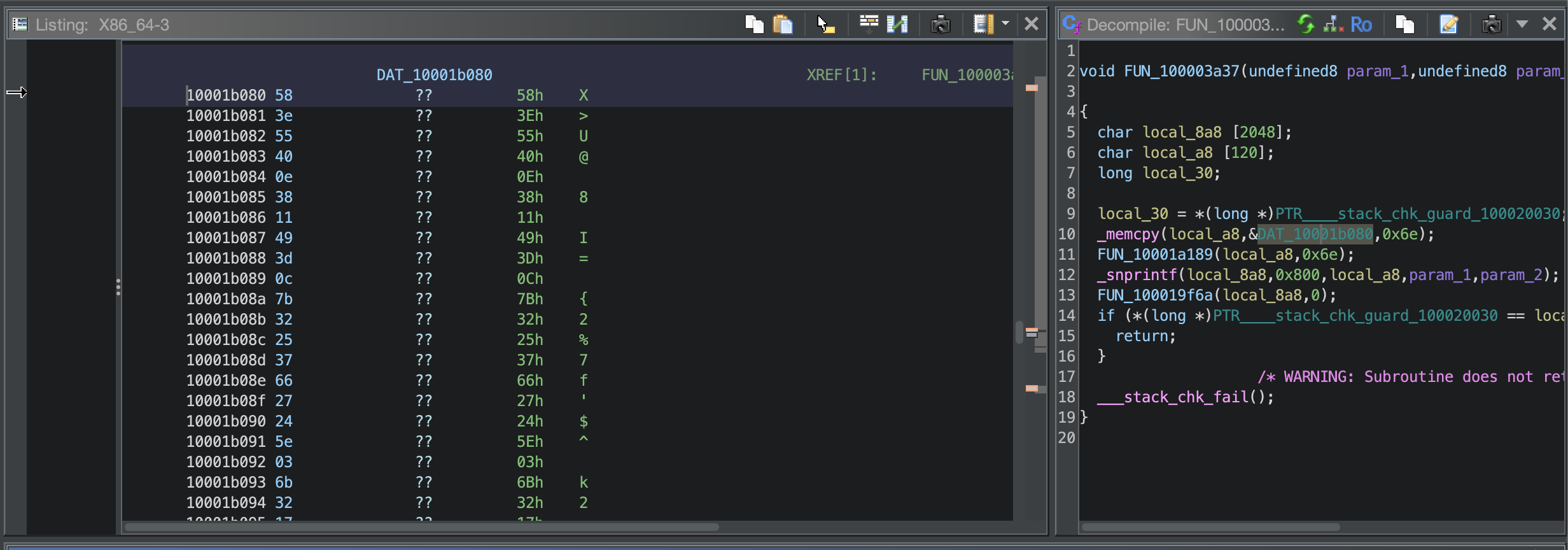The width and height of the screenshot is (1568, 550).
Task: Click the Decompile panel title icon
Action: pos(1072,24)
